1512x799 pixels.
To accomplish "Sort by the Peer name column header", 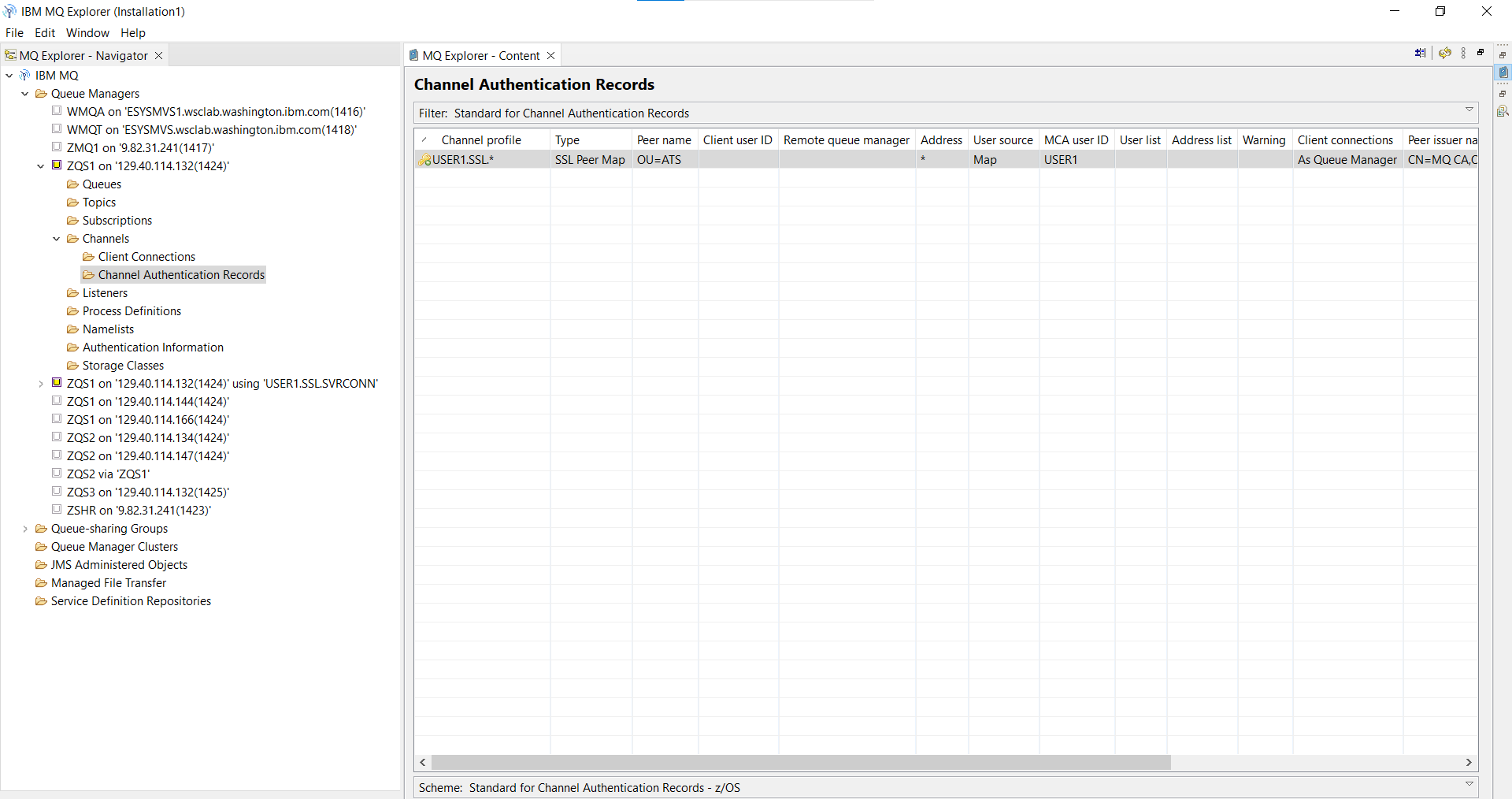I will (x=664, y=140).
